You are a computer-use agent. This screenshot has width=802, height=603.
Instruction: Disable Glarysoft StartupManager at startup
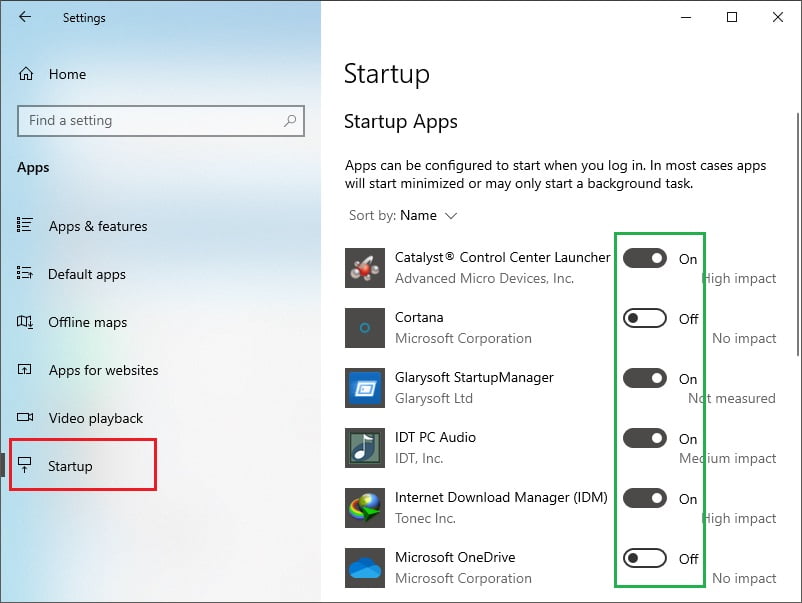[x=644, y=378]
